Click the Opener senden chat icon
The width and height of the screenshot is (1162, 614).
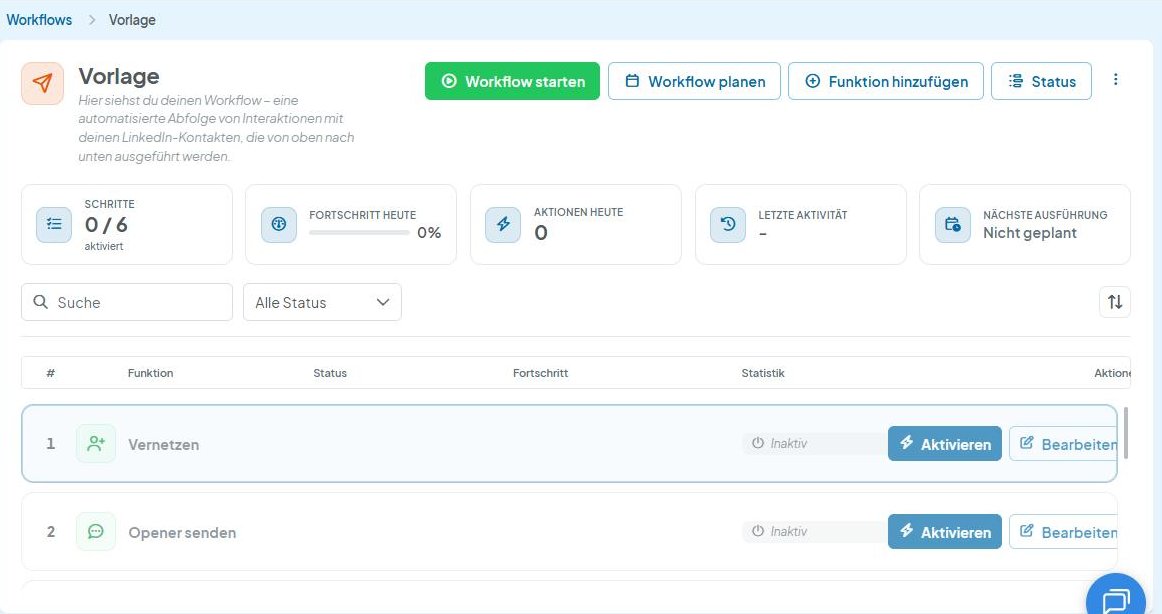point(96,532)
